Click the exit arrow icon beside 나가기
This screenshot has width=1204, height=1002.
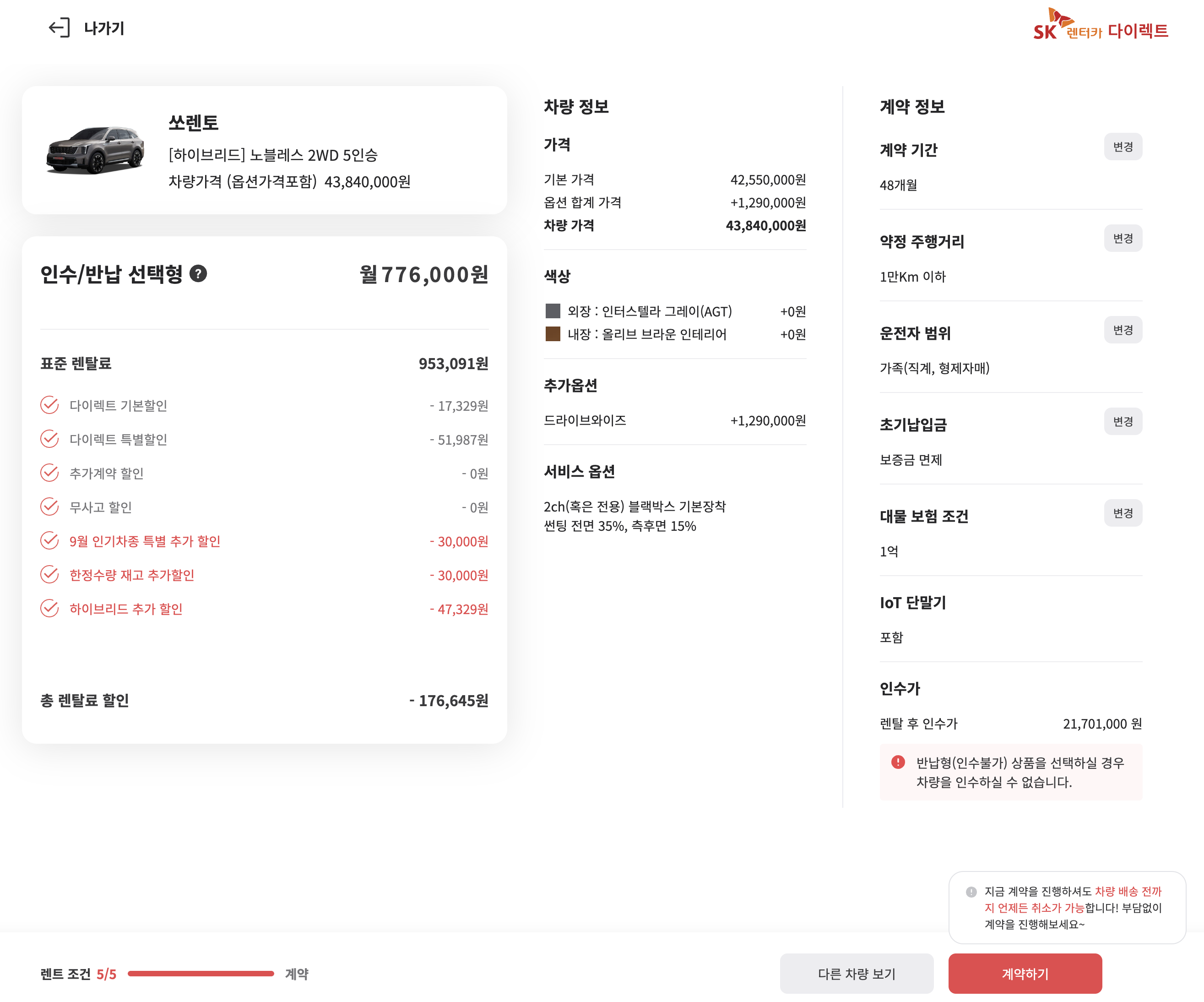[x=59, y=27]
